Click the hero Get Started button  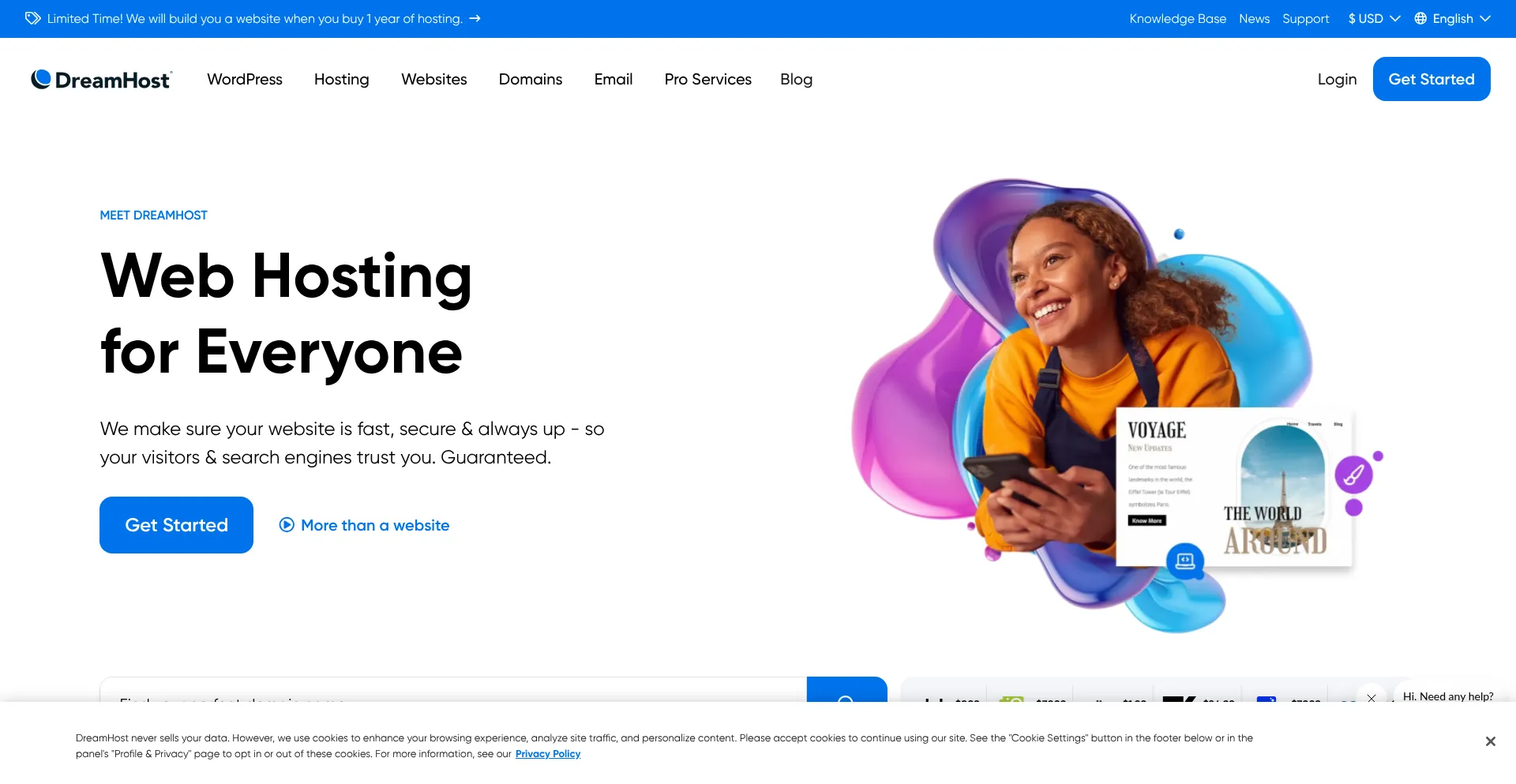176,525
